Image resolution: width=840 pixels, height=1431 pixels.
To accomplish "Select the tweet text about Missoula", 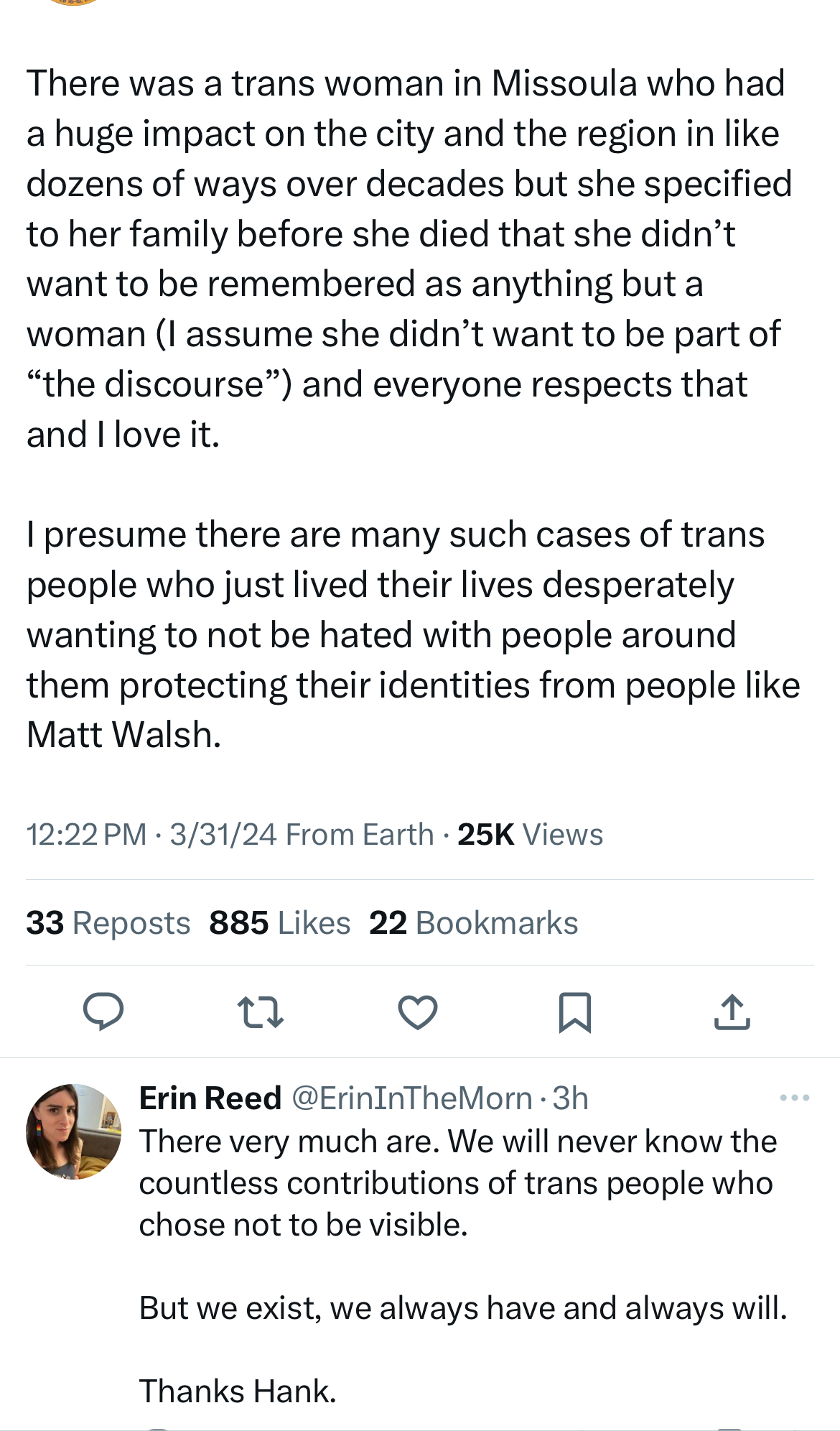I will [x=409, y=259].
